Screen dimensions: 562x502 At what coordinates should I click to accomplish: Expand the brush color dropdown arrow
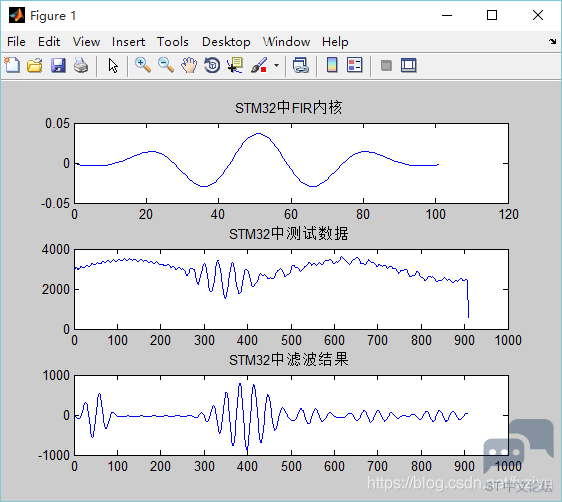(x=276, y=66)
